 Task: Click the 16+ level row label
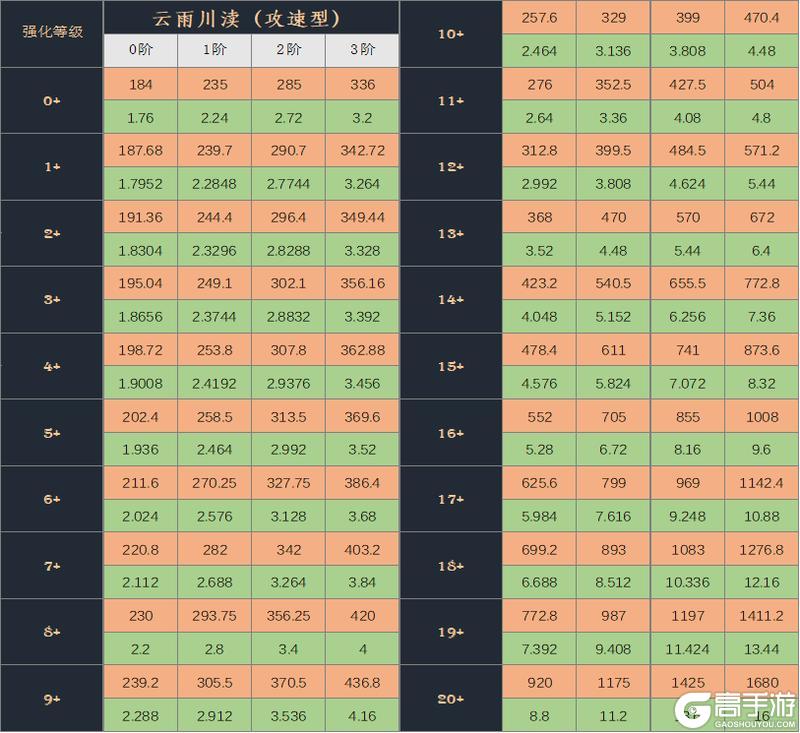pos(451,433)
